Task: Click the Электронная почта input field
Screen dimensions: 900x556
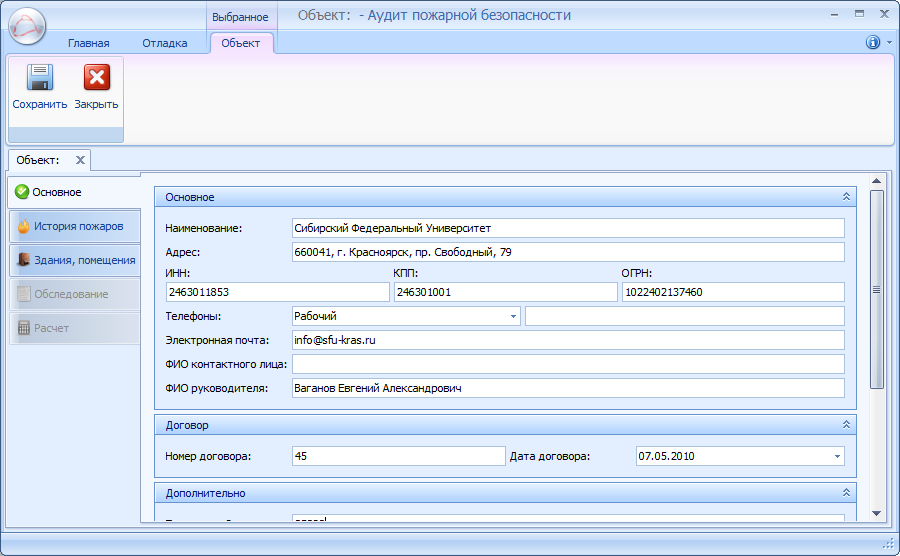Action: (x=568, y=340)
